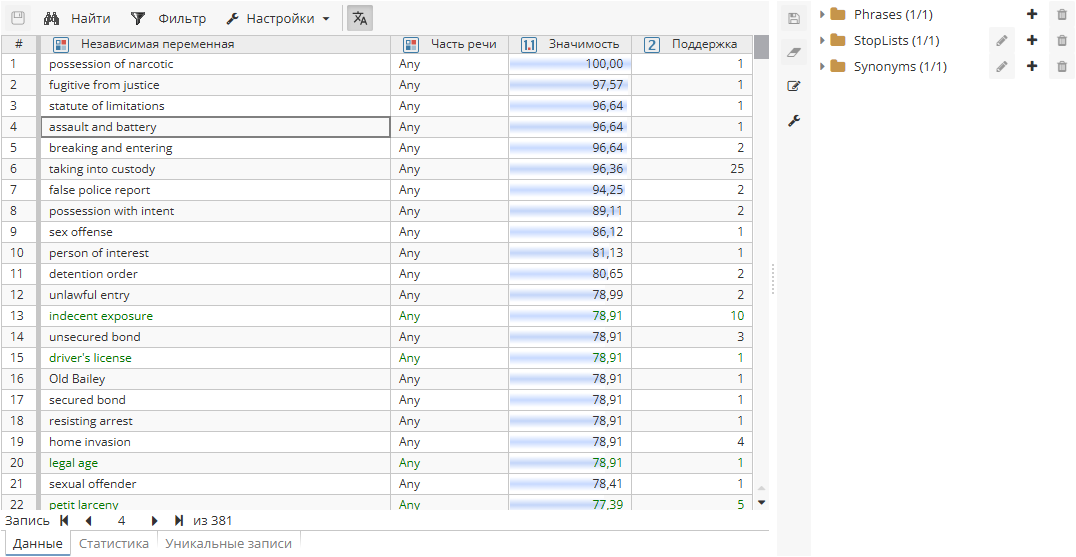The height and width of the screenshot is (557, 1076).
Task: Click plus icon for StopLists
Action: tap(1031, 40)
